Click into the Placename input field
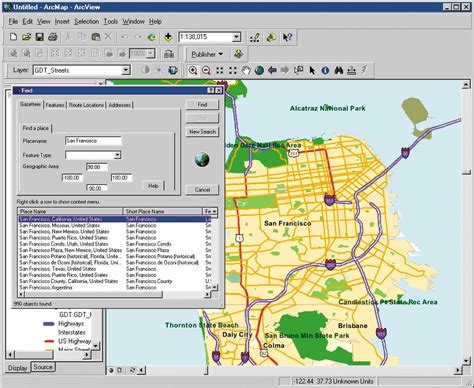 point(93,141)
